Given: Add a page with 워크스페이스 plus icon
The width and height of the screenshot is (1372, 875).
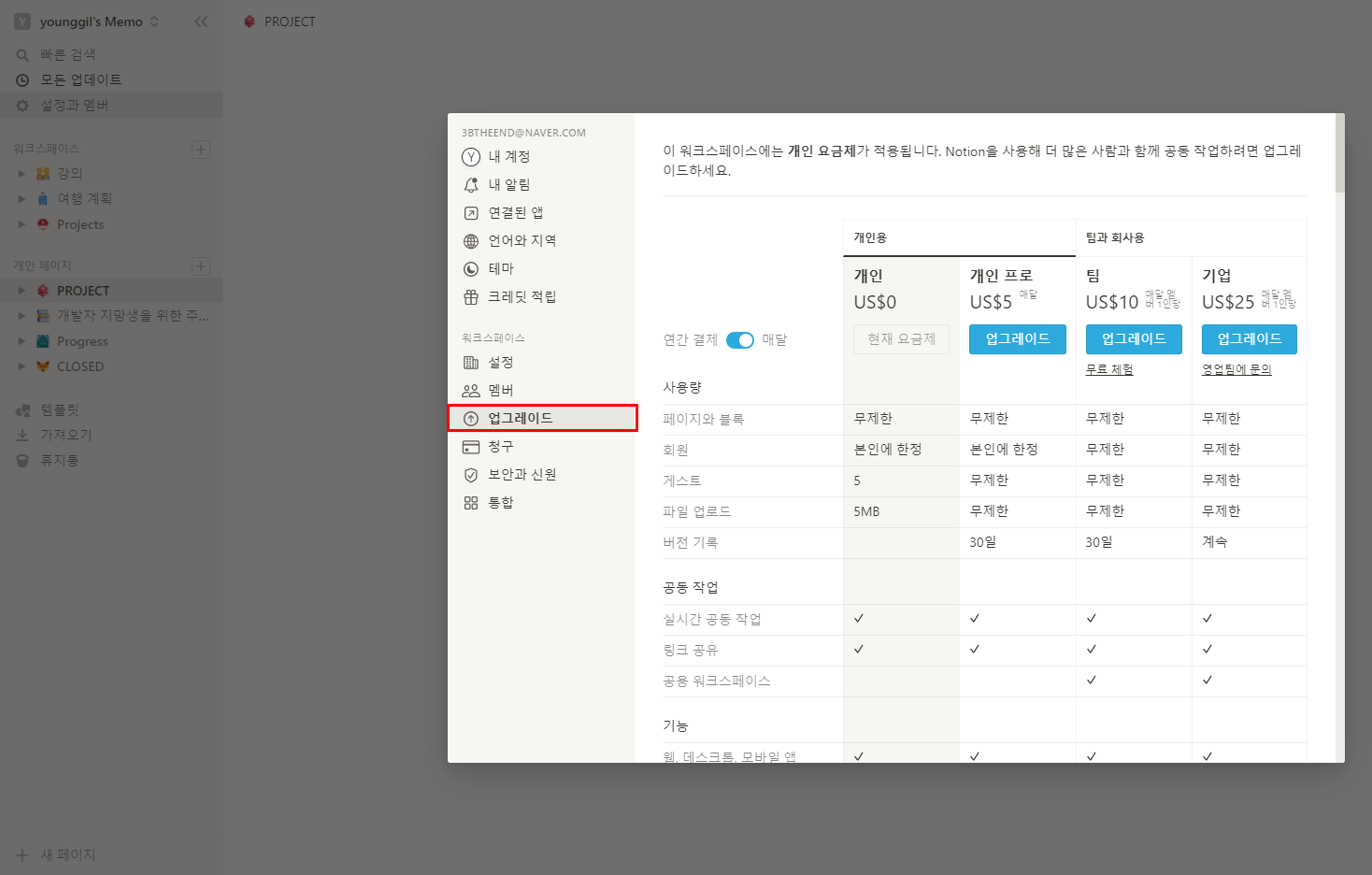Looking at the screenshot, I should coord(201,150).
